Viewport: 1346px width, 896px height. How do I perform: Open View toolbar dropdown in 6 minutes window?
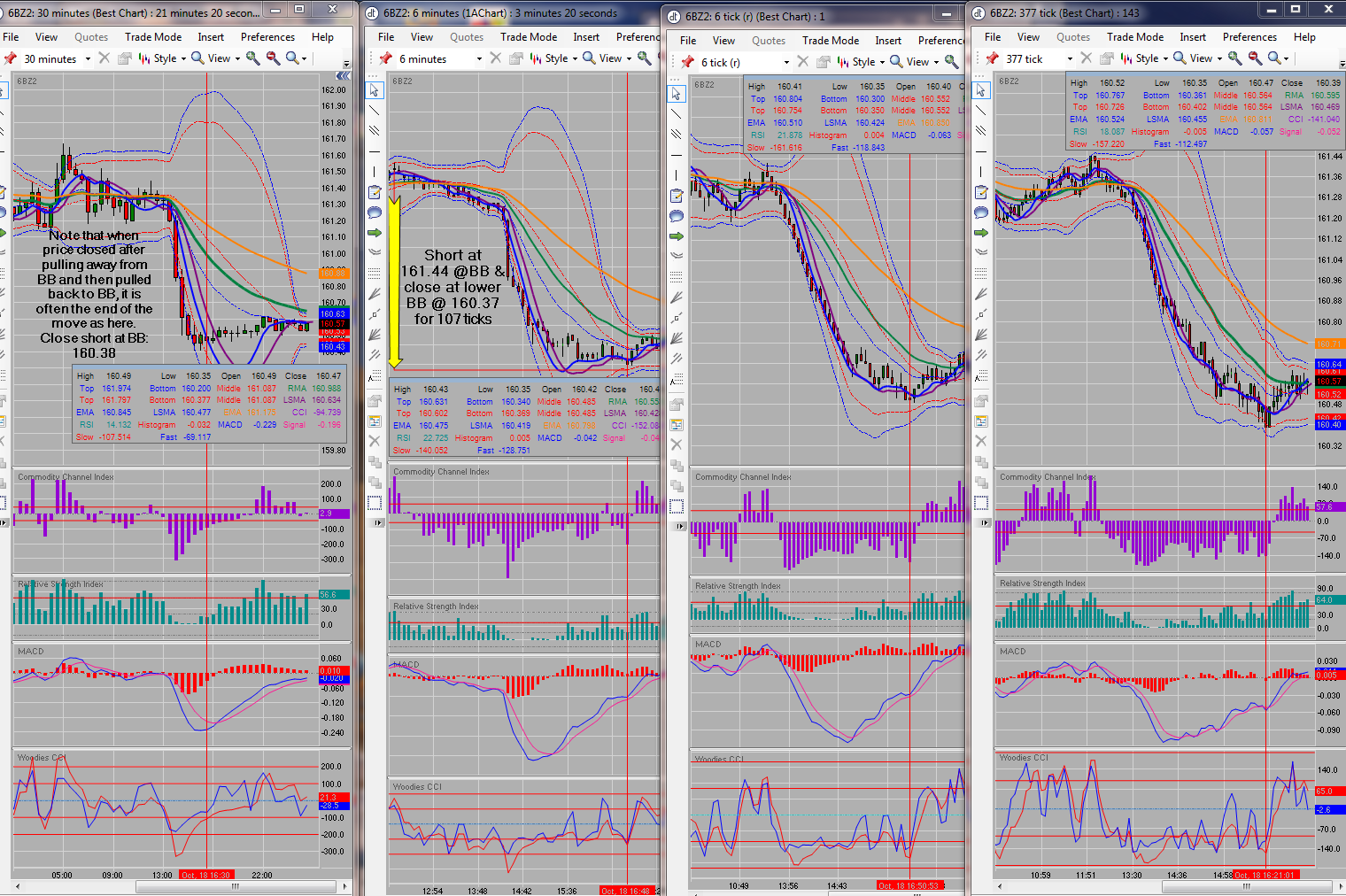[607, 58]
